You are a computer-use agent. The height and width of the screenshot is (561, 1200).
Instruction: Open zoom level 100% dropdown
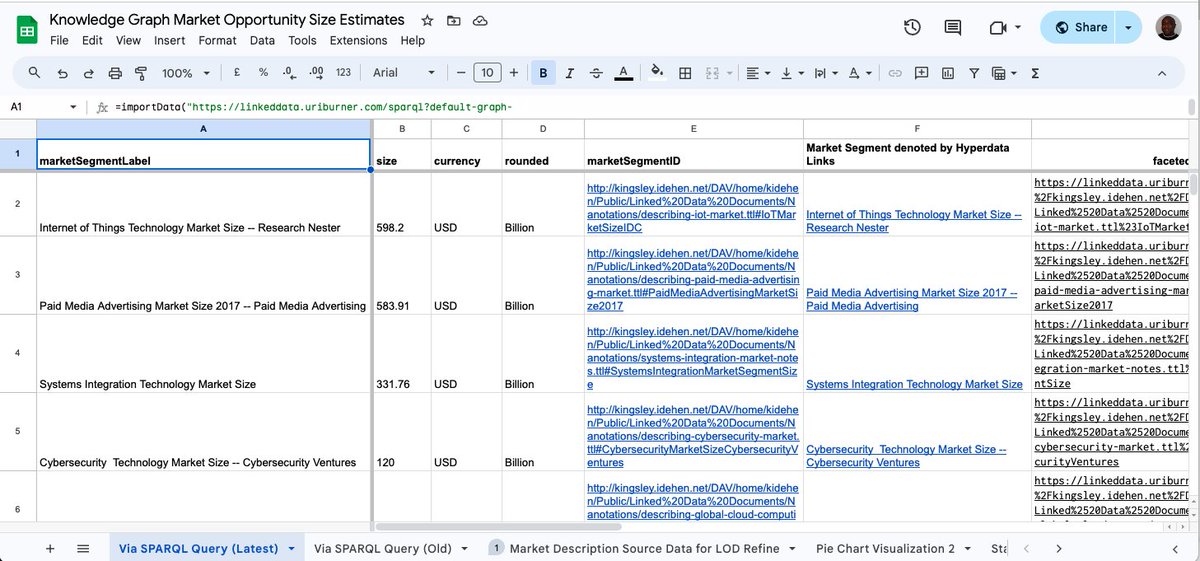click(x=184, y=73)
